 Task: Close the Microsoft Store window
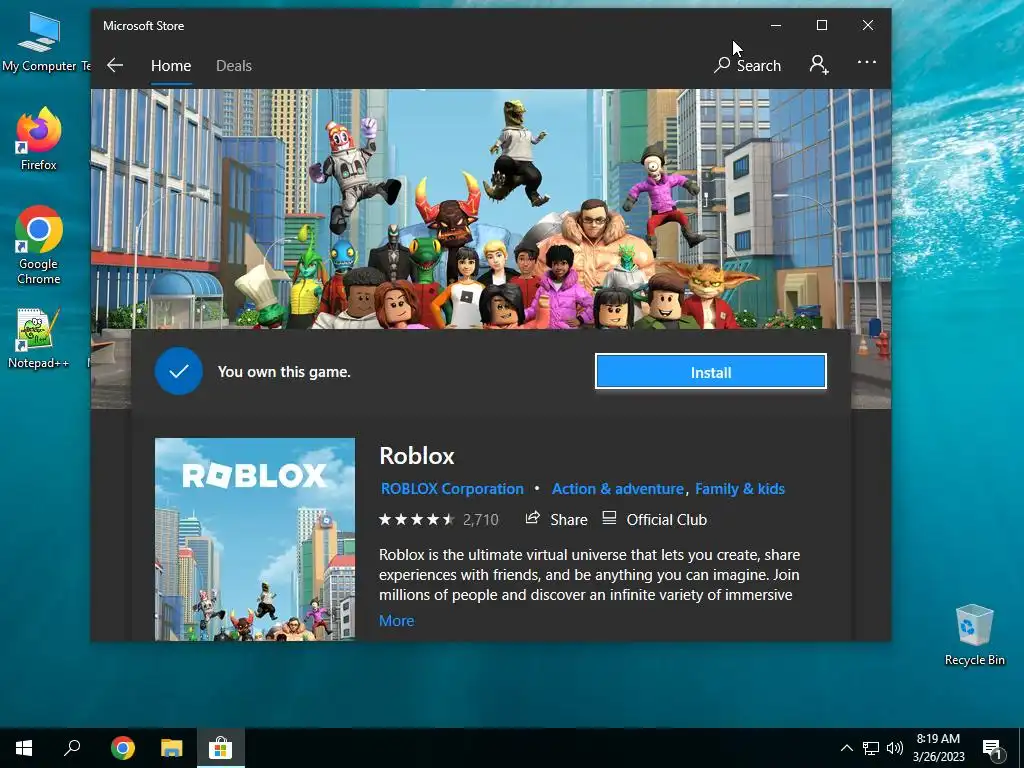(x=867, y=25)
